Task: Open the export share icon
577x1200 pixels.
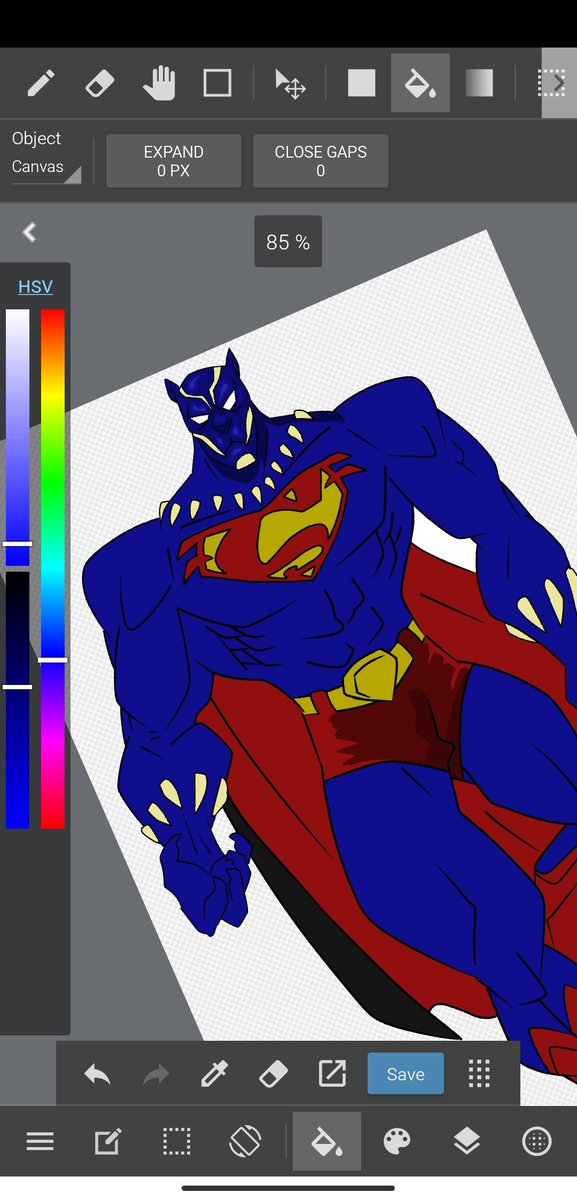Action: click(x=331, y=1074)
